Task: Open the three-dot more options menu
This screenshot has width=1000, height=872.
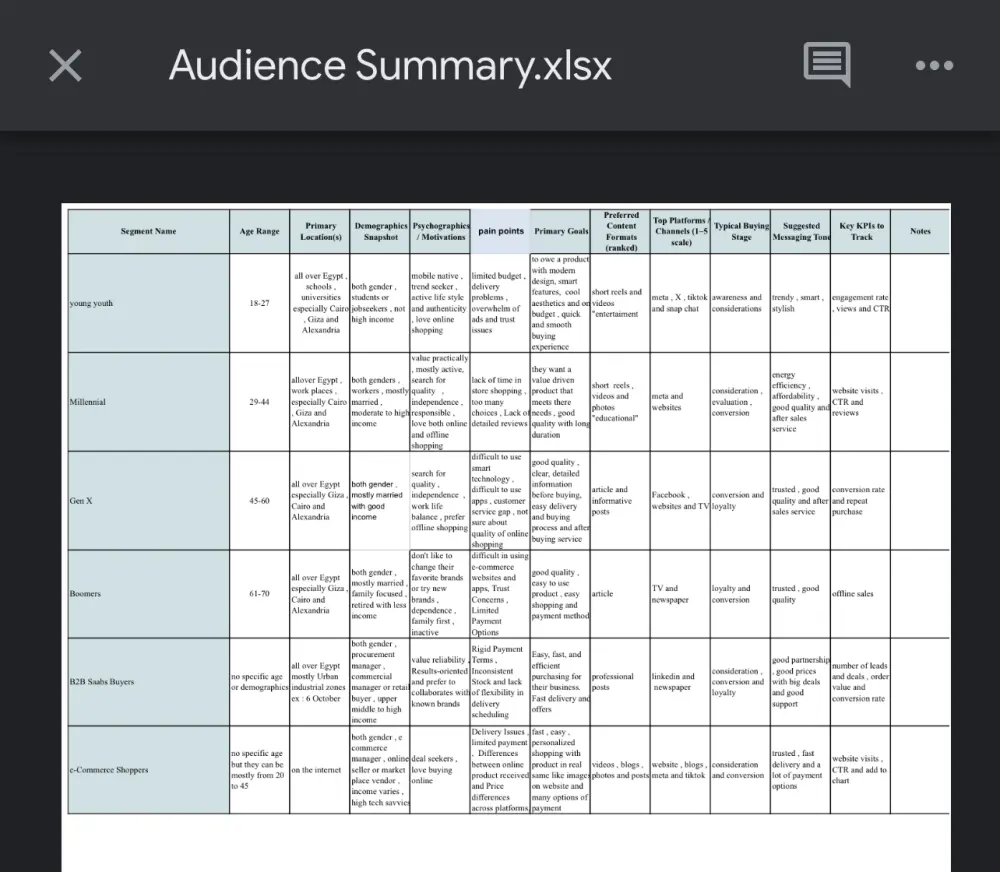Action: [934, 66]
